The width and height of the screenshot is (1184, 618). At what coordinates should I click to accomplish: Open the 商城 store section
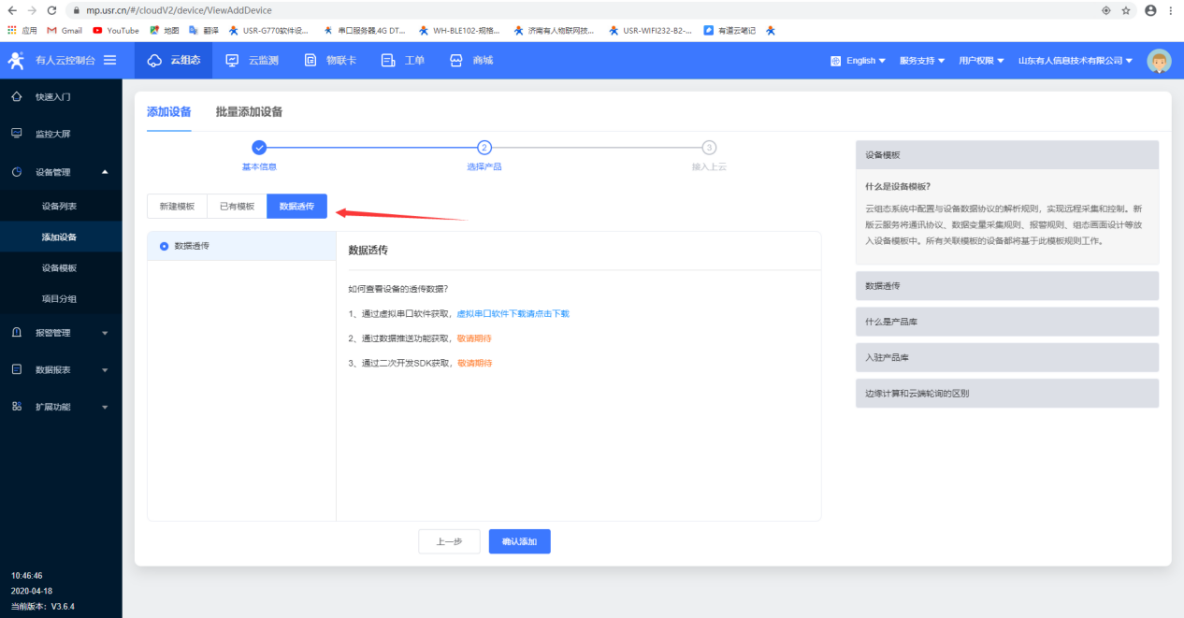[x=471, y=61]
